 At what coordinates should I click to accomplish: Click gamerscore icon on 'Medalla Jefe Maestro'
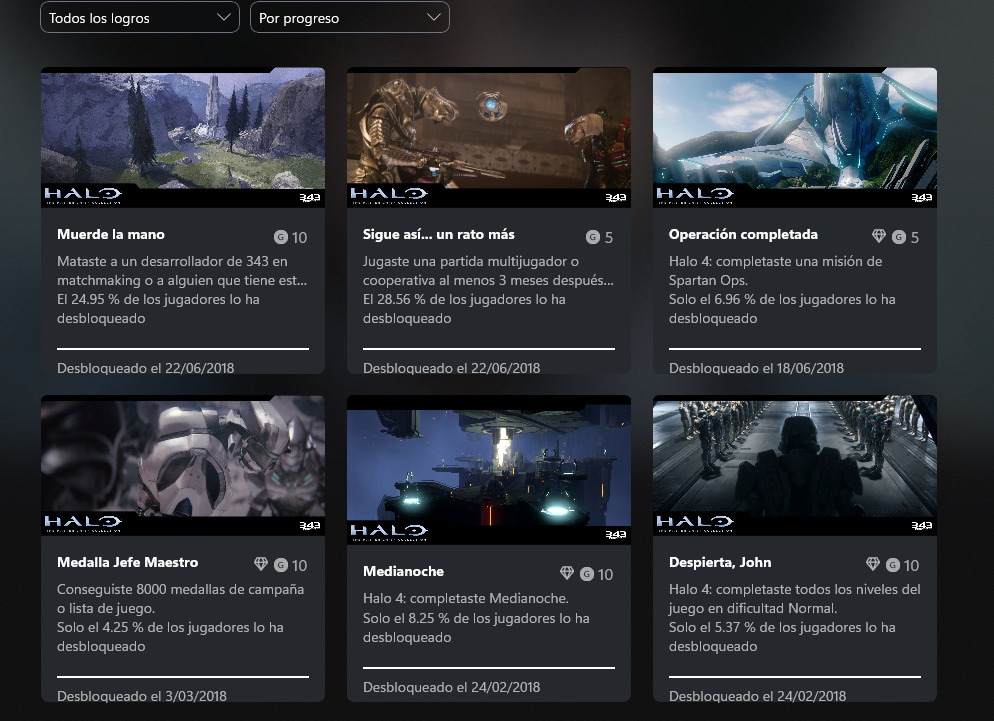281,565
